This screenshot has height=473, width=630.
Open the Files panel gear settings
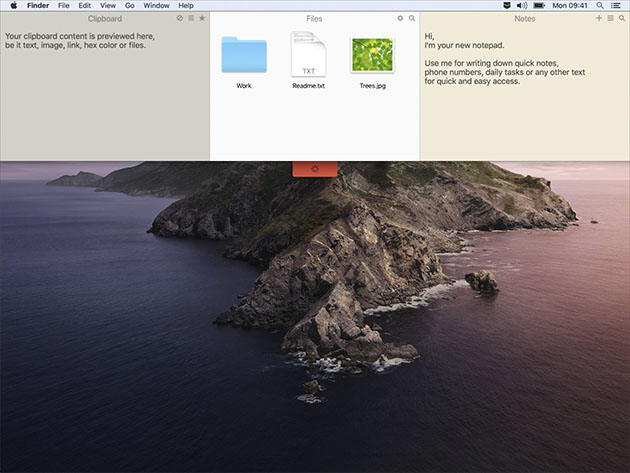pos(400,18)
